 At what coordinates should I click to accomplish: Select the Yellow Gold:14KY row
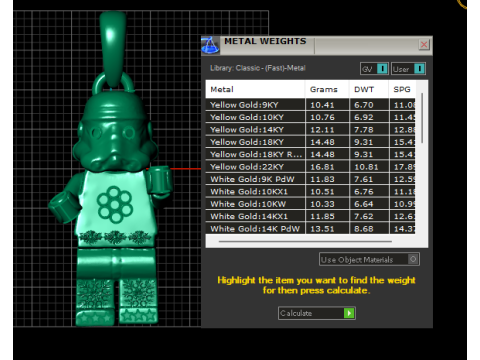(x=310, y=130)
